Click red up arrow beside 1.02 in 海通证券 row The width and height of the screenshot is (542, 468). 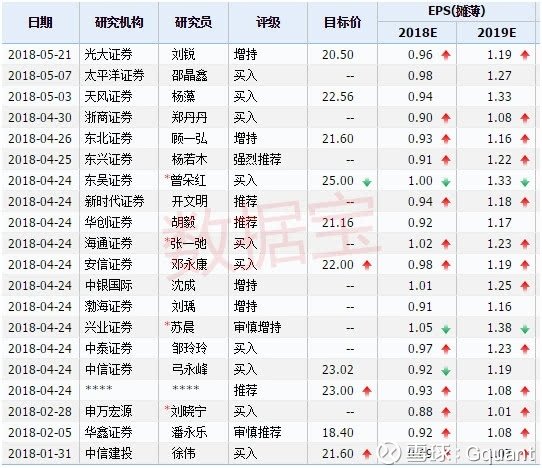coord(446,244)
